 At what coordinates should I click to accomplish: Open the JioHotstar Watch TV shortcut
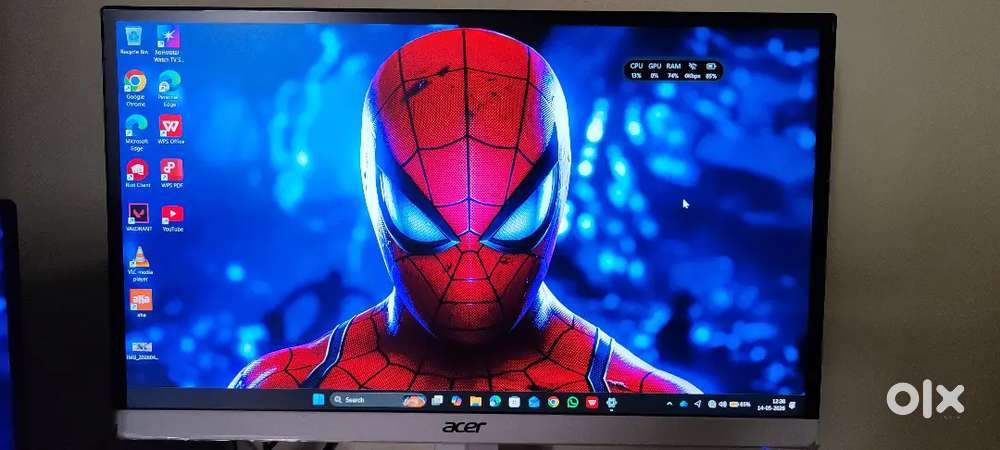168,43
